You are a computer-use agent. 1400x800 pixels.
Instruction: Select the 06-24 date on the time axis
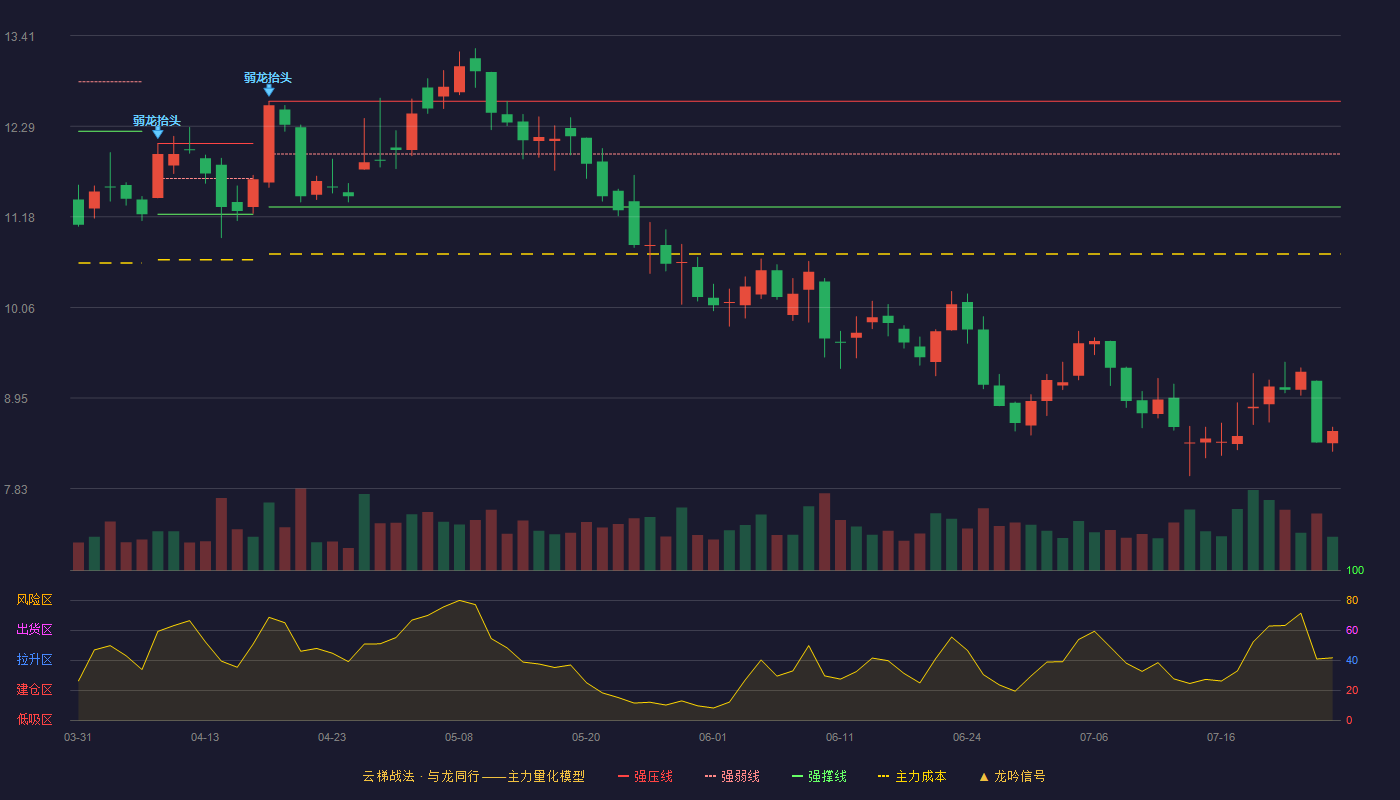(967, 737)
